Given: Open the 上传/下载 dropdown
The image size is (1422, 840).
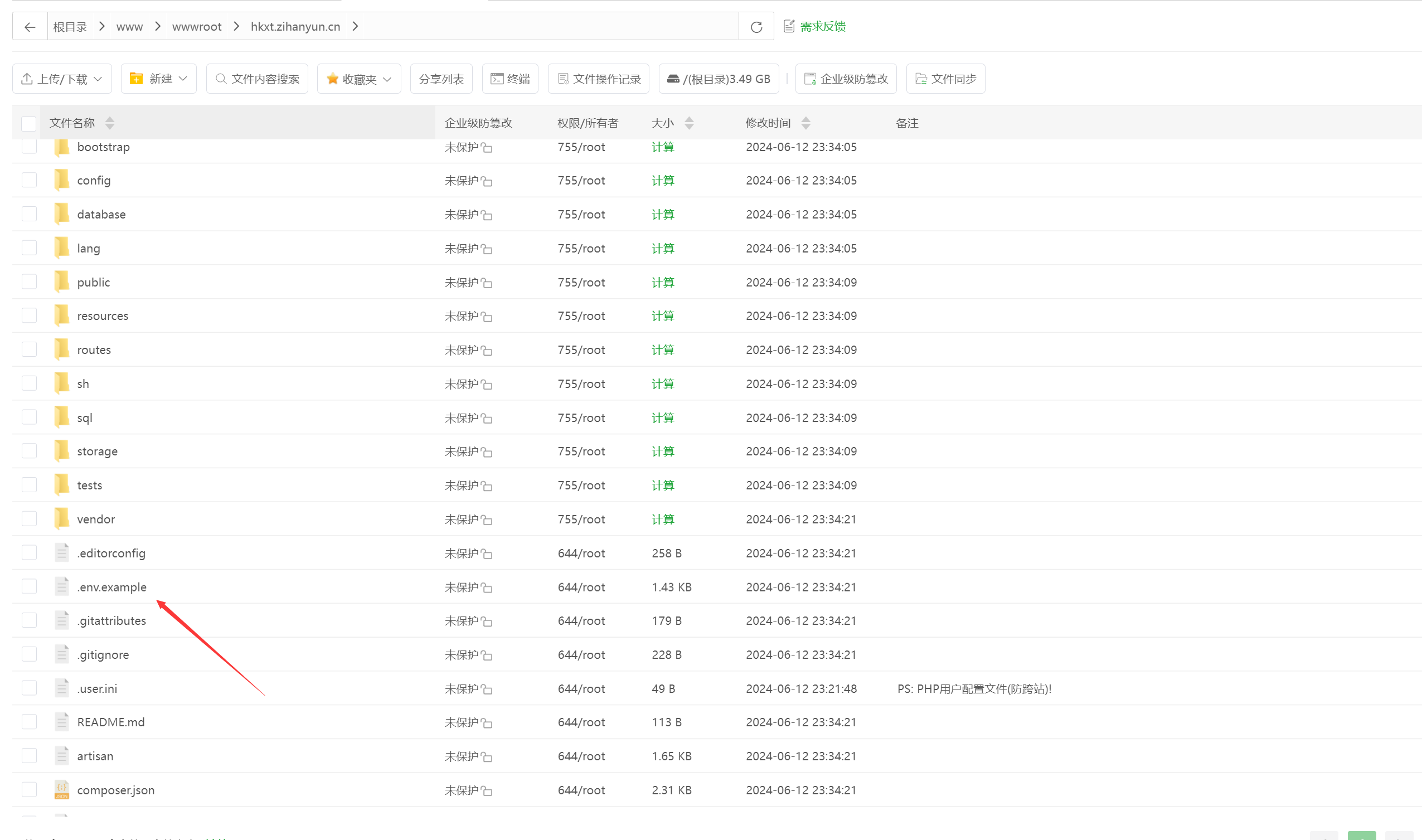Looking at the screenshot, I should coord(62,79).
